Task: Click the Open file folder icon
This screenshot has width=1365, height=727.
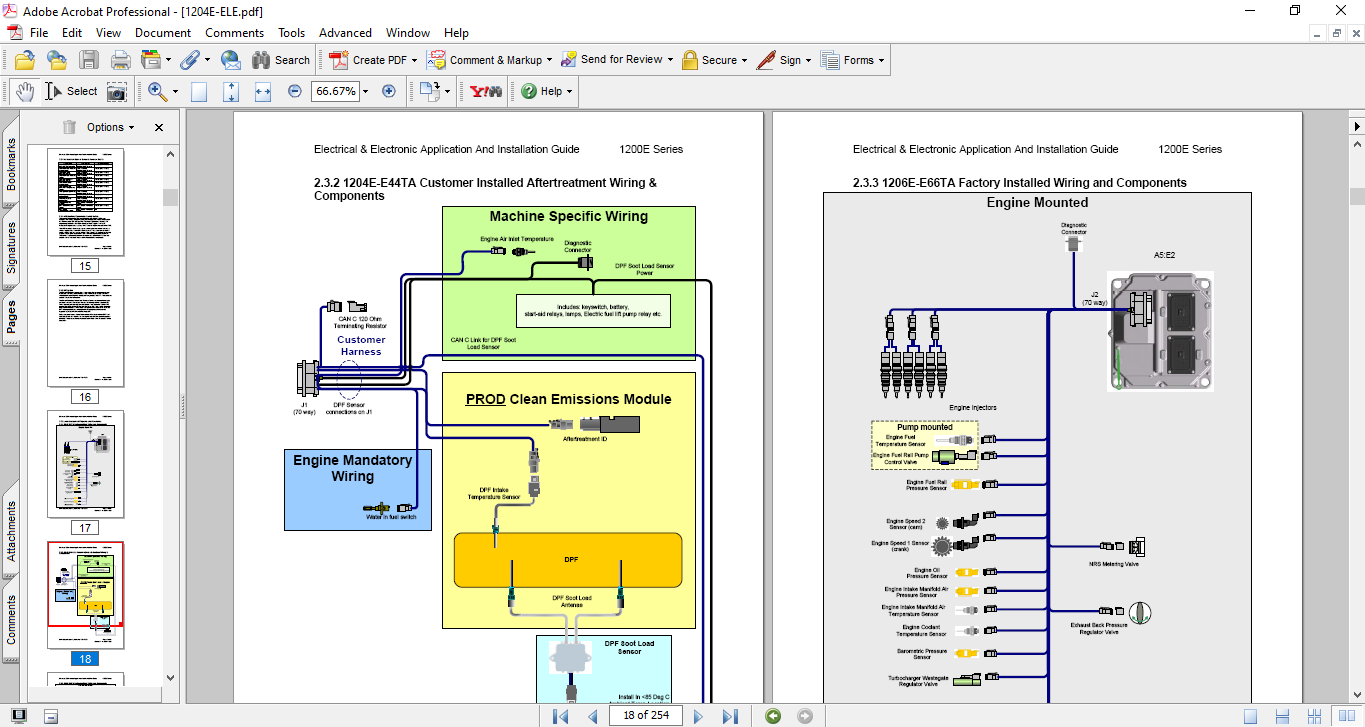Action: [24, 60]
